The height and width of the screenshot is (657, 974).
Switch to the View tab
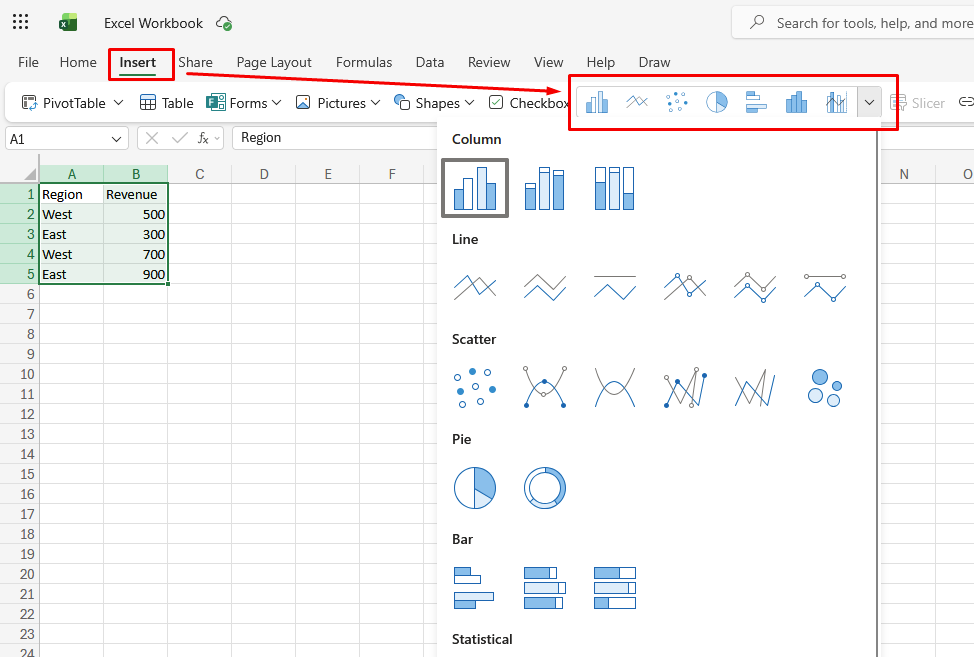click(548, 62)
